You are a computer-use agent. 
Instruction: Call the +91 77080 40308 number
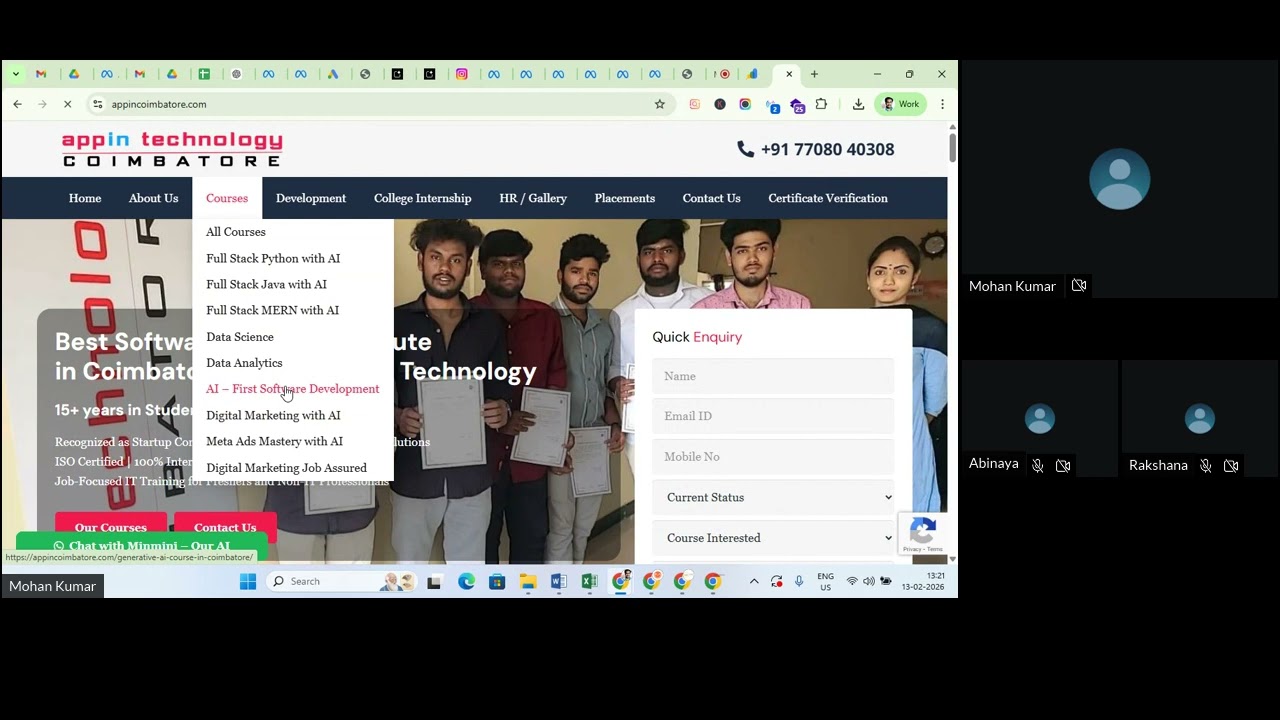pos(816,149)
